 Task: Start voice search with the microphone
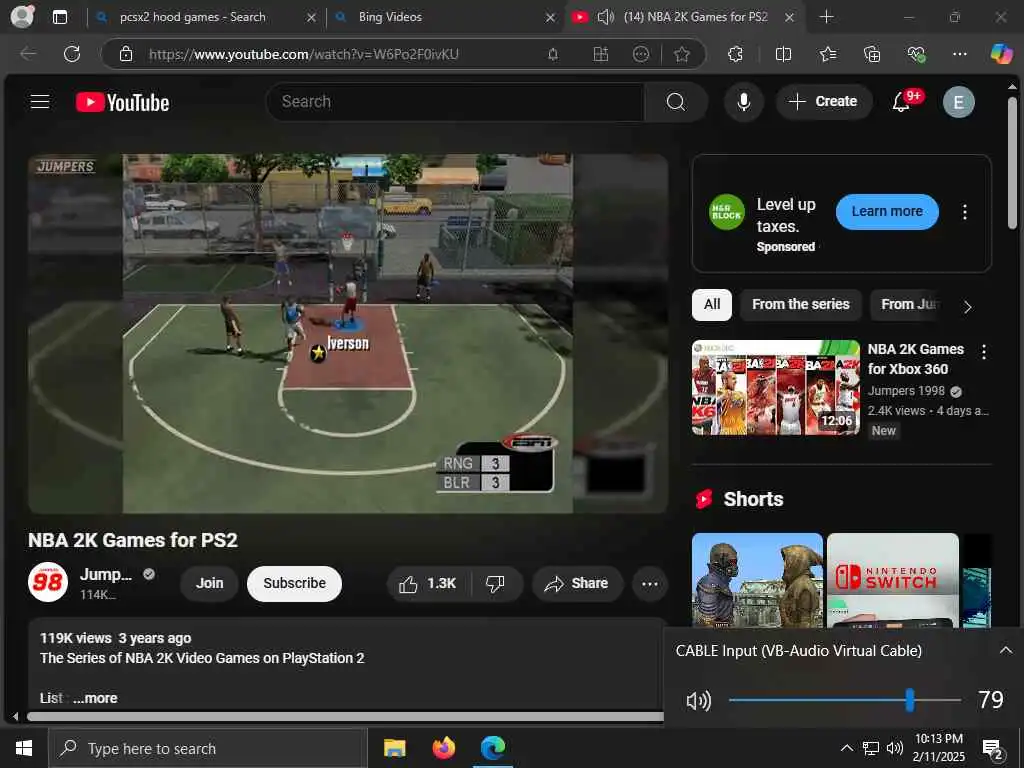click(743, 102)
